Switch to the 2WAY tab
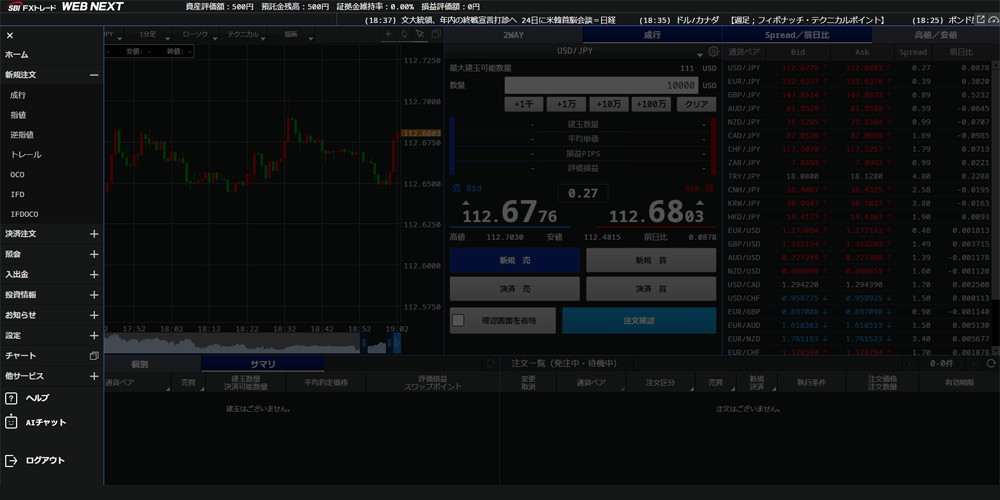Image resolution: width=1000 pixels, height=500 pixels. point(513,35)
